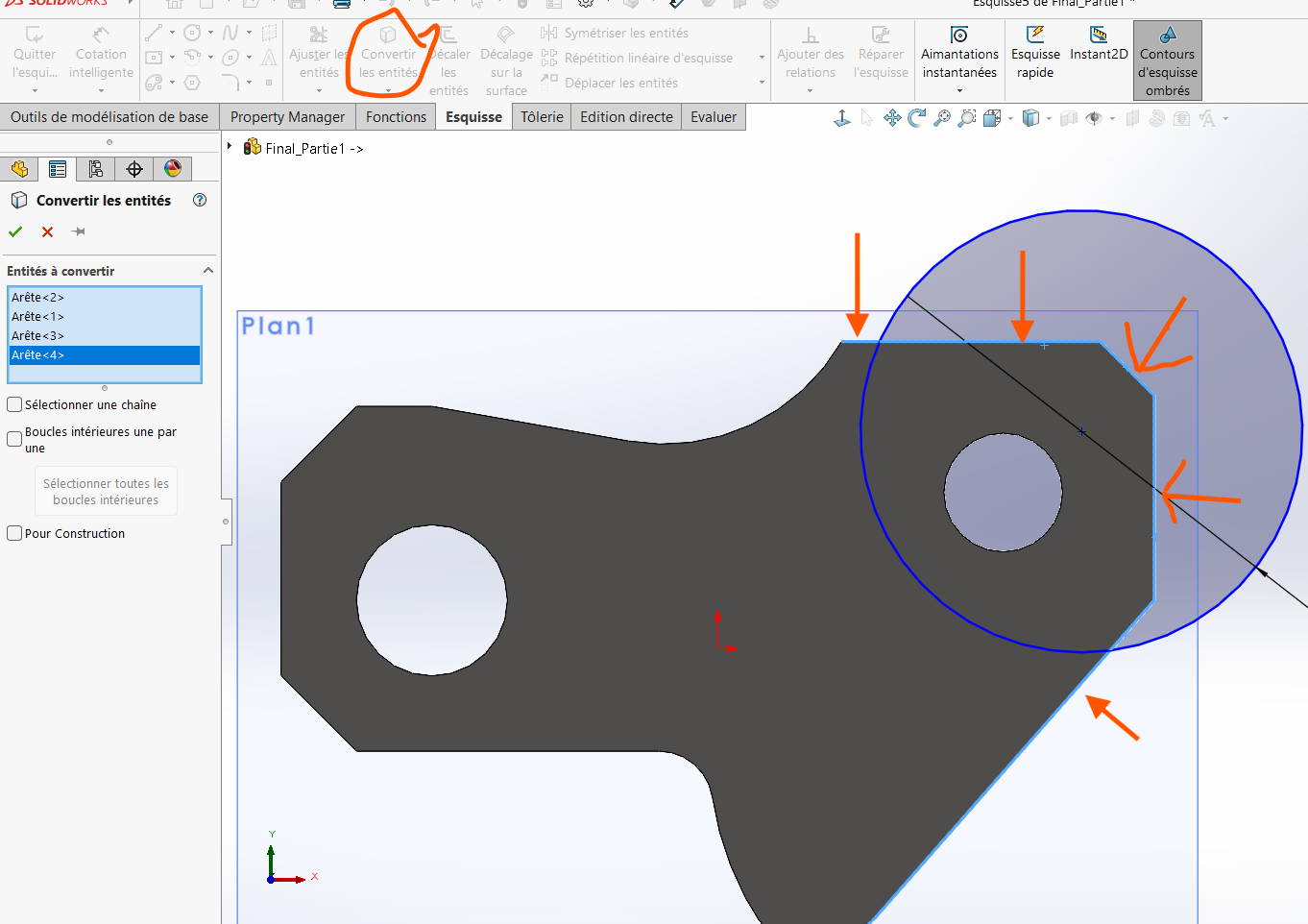This screenshot has width=1308, height=924.
Task: Switch to Edition directe tab
Action: point(626,116)
